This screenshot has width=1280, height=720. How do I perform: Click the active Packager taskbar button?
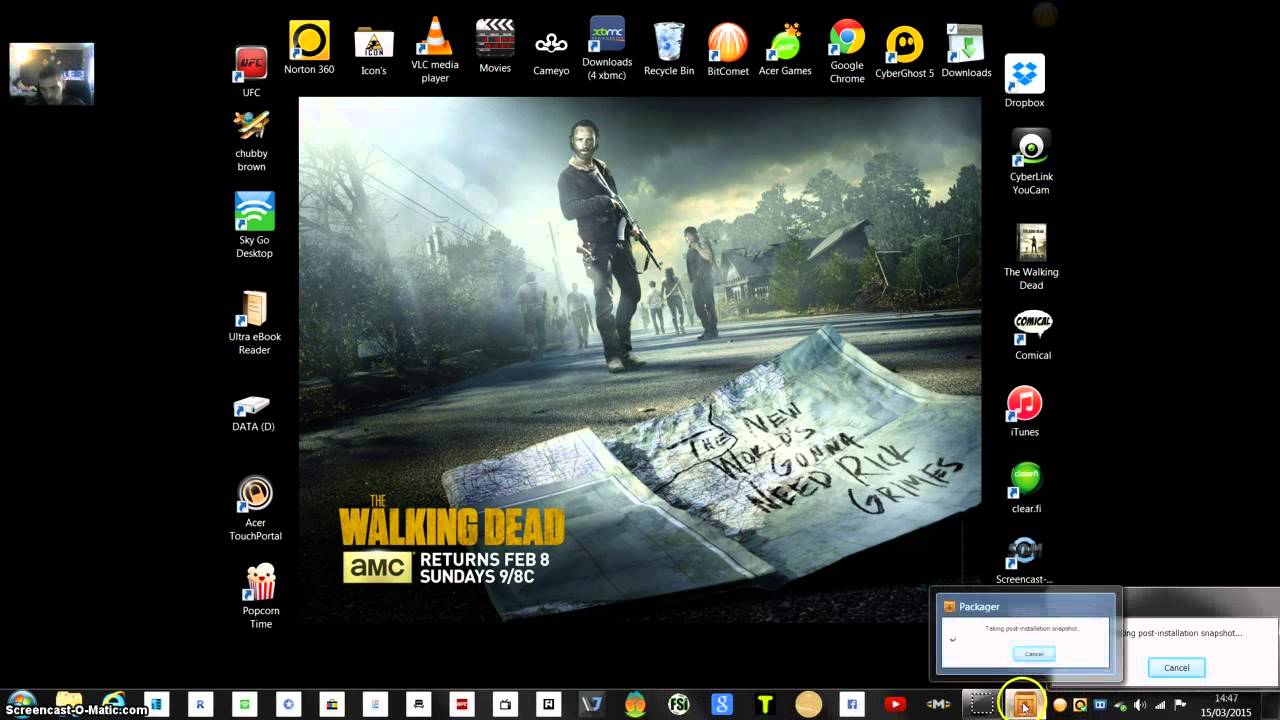(1024, 704)
